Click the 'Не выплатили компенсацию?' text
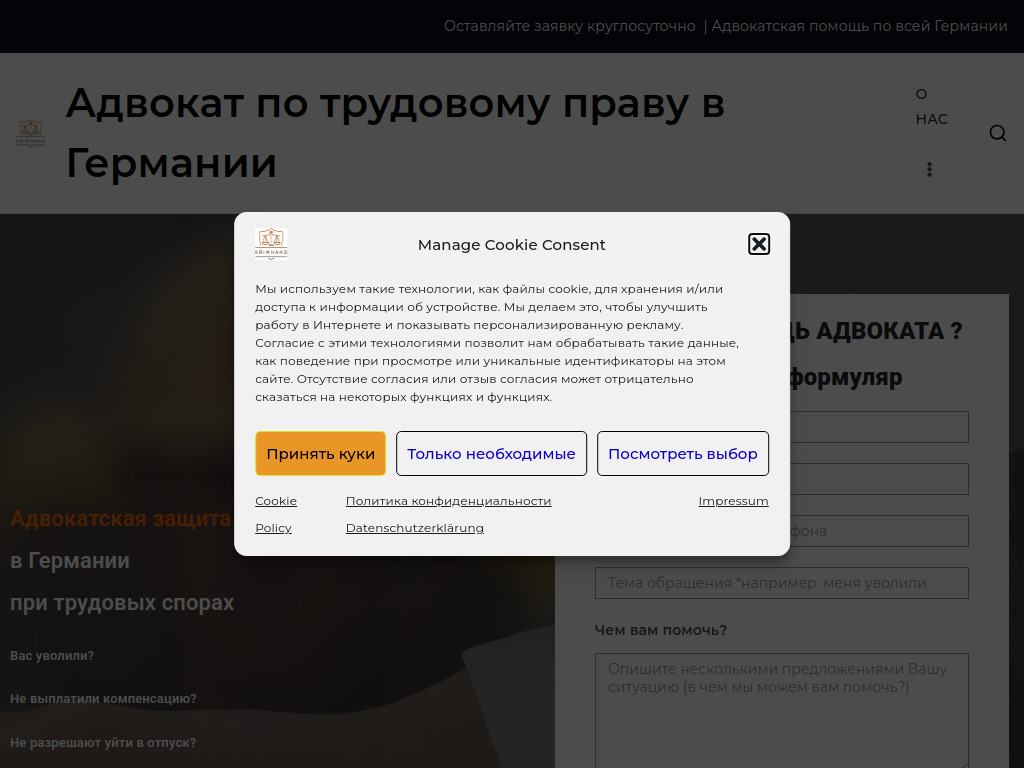This screenshot has width=1024, height=768. (103, 699)
